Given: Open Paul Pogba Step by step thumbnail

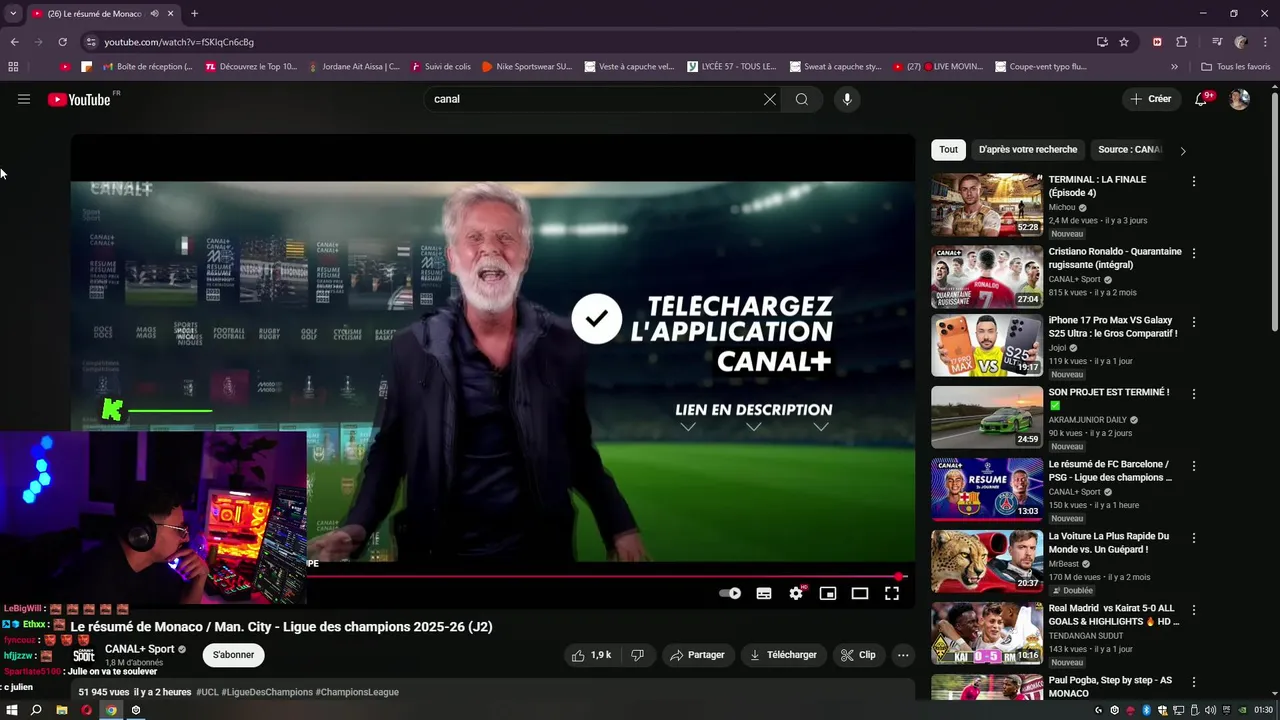Looking at the screenshot, I should (987, 686).
